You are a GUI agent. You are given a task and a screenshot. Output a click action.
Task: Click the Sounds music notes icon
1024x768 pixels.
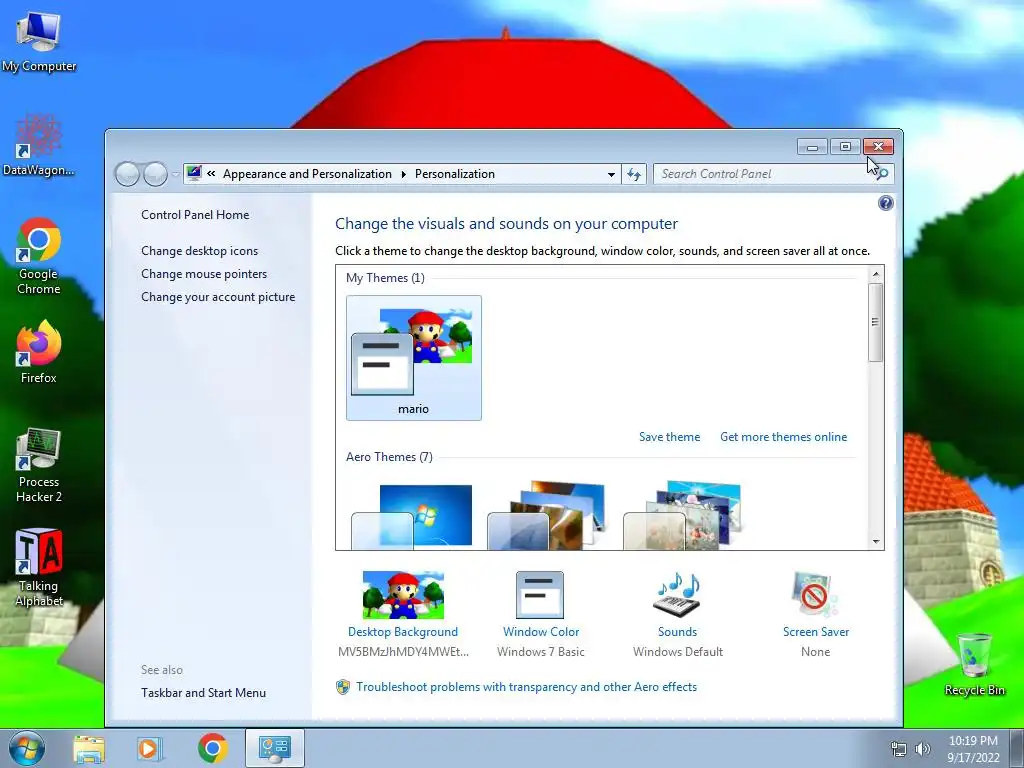coord(677,595)
